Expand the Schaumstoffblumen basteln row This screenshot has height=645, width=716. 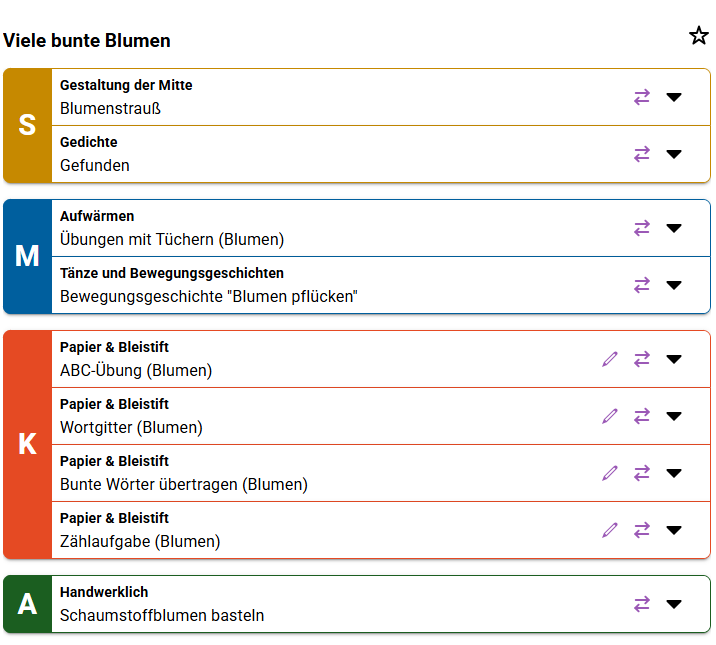[674, 604]
